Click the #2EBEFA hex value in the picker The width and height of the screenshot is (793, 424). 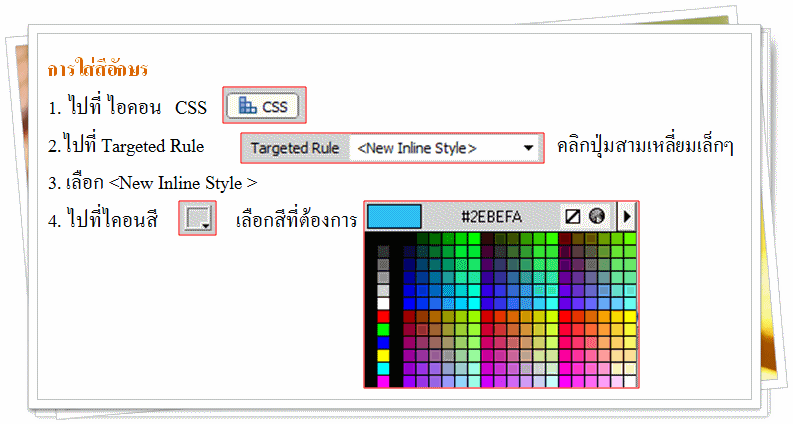tap(491, 217)
